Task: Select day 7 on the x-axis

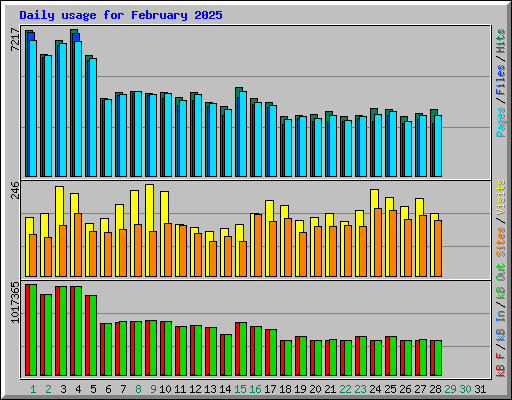Action: 123,389
